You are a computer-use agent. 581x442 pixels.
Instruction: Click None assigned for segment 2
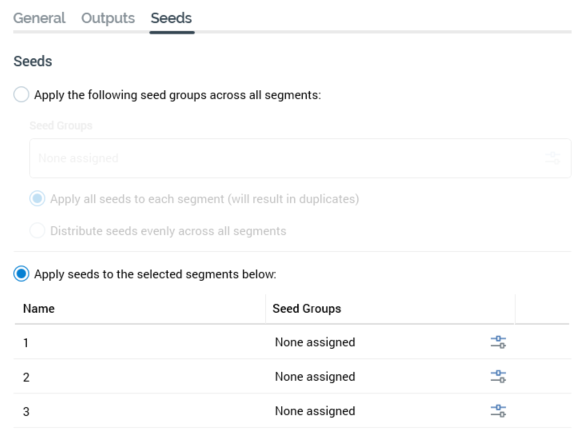(x=315, y=377)
